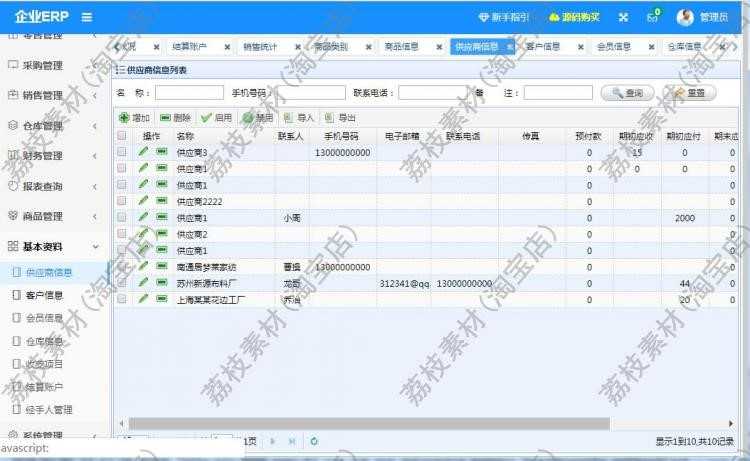Expand the 商品管理 sidebar menu
Screen dimensions: 750x461
(x=54, y=217)
